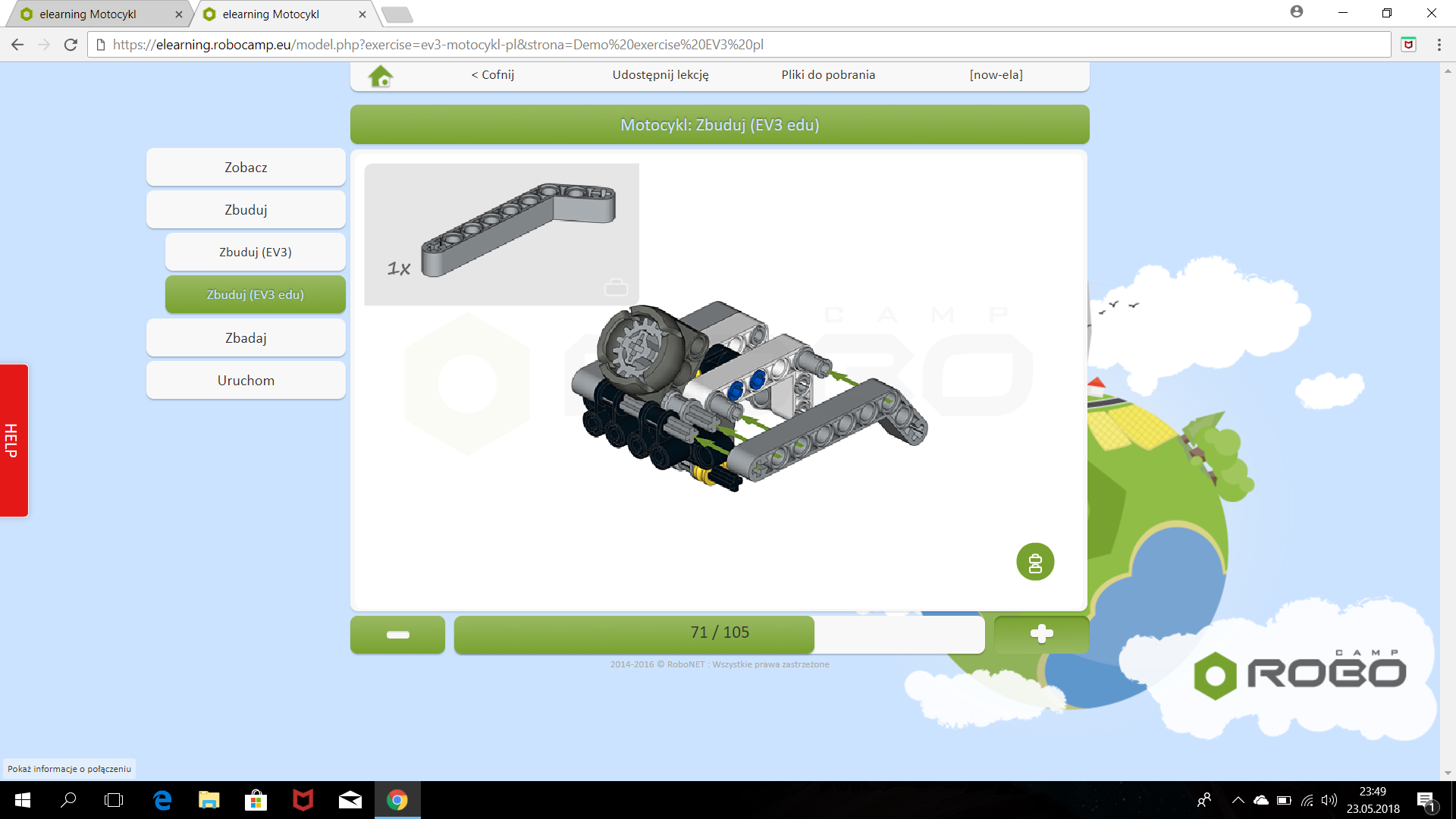Launch Microsoft Edge from taskbar

point(162,800)
